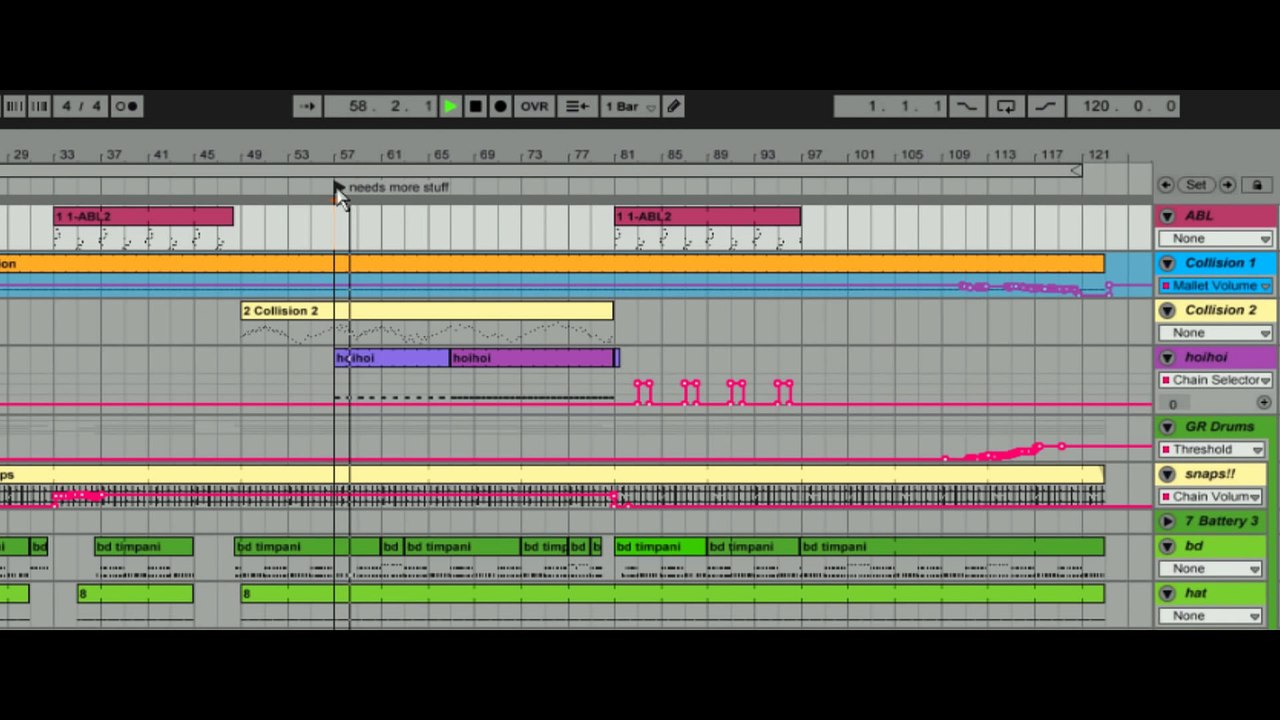Fold the snaps!! track
Screen dimensions: 1280x720
pos(1167,474)
